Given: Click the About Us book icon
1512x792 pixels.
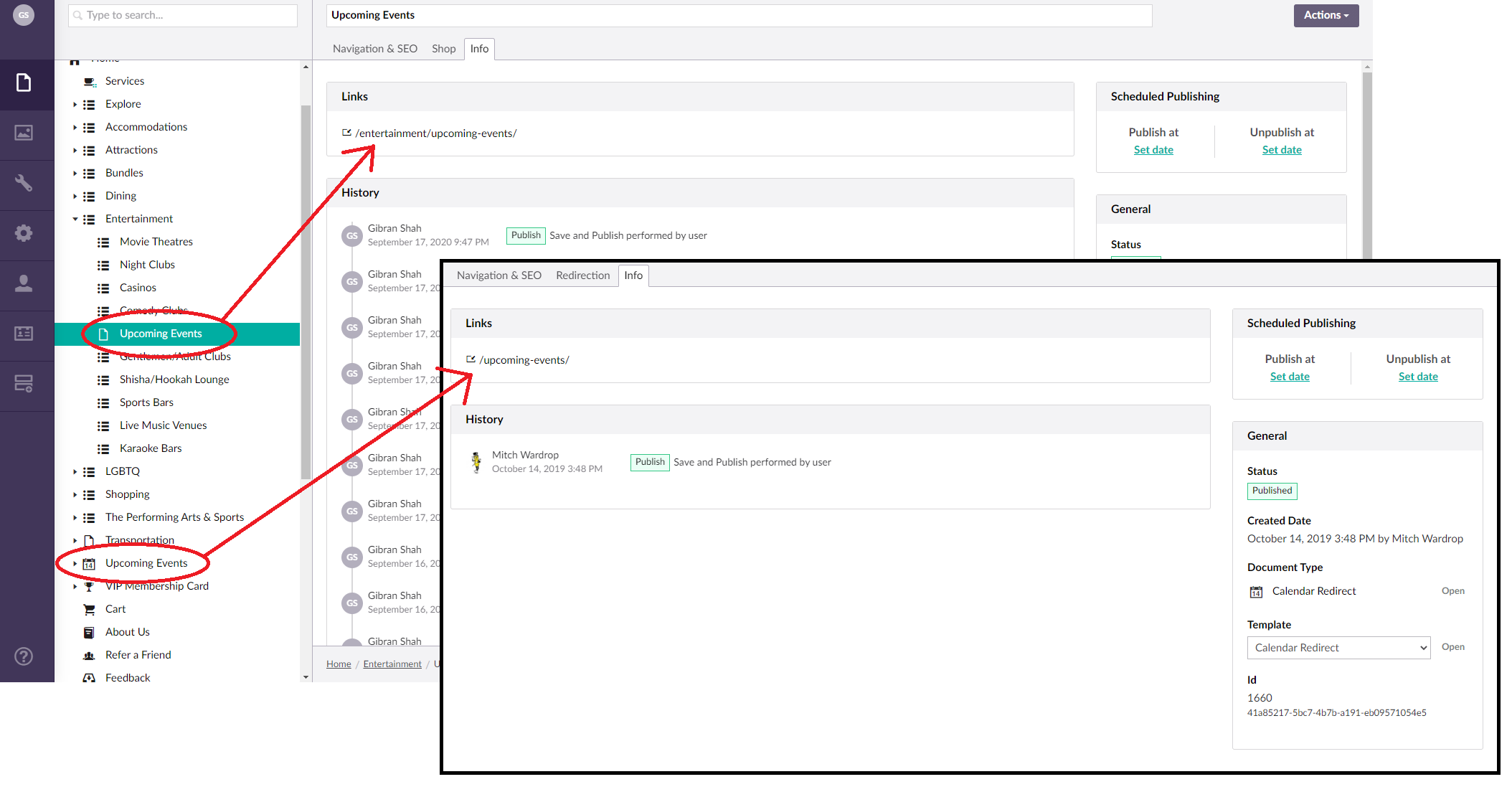Looking at the screenshot, I should pos(89,633).
